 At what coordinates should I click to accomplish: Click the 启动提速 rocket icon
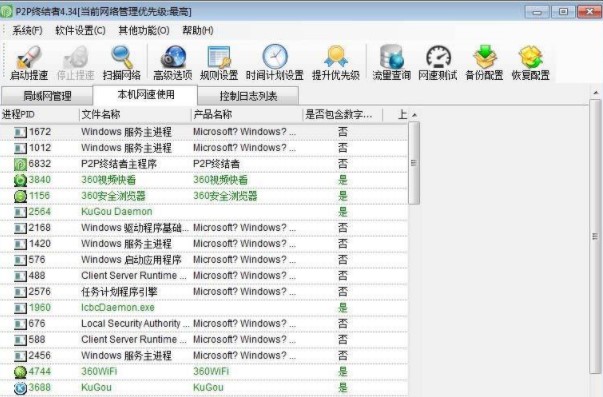(x=29, y=57)
